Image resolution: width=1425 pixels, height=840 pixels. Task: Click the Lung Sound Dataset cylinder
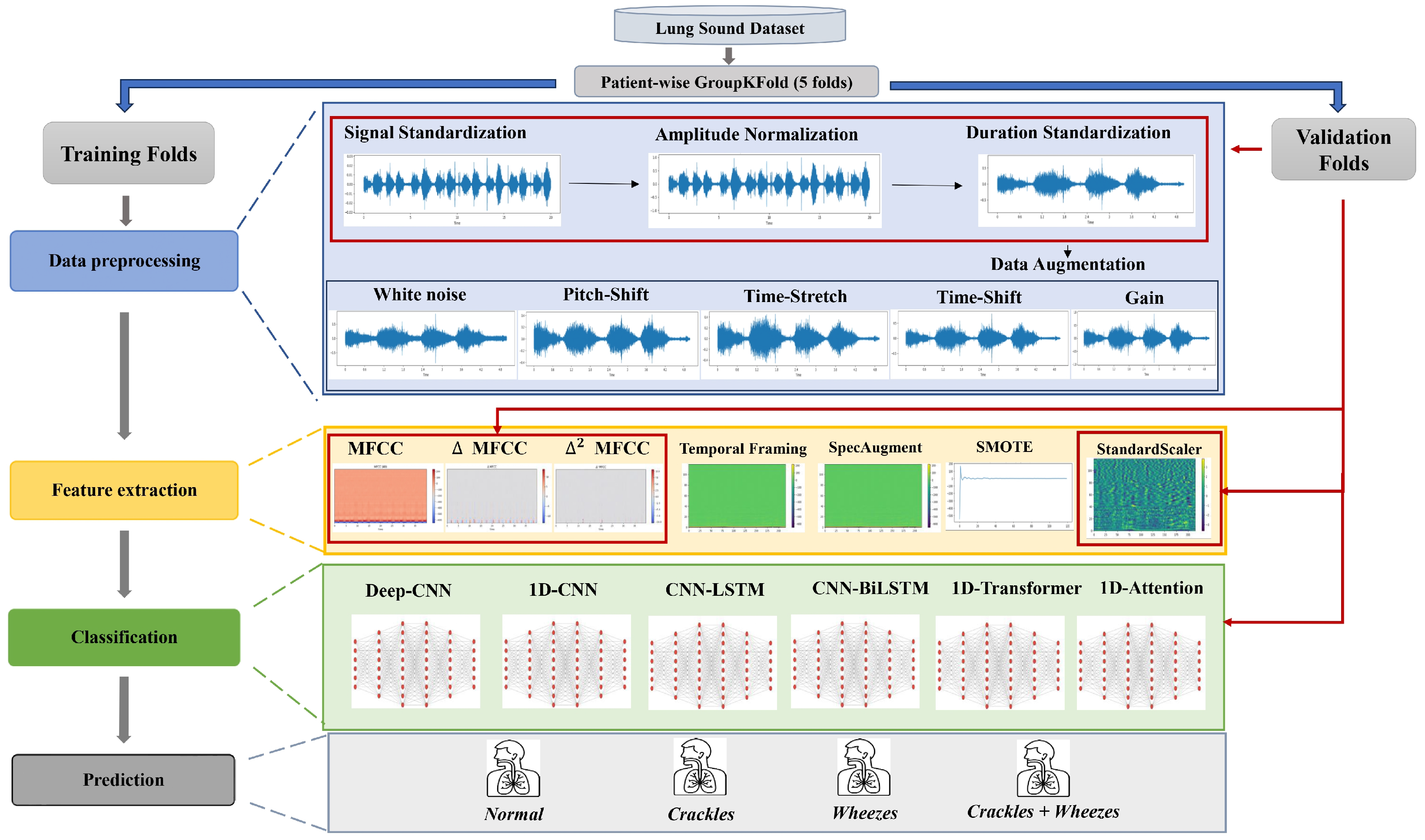(x=730, y=27)
